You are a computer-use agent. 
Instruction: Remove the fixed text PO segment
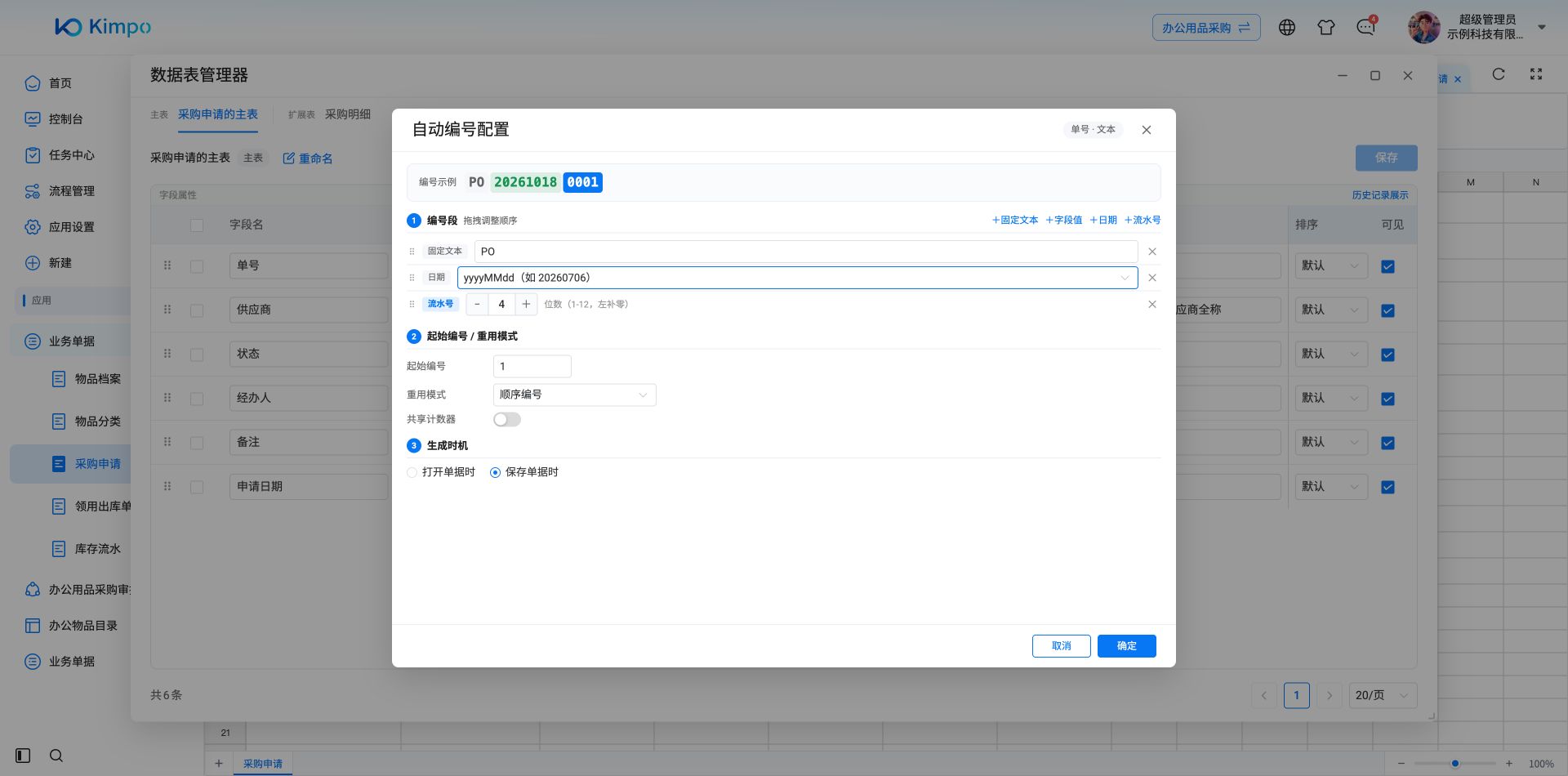click(1152, 252)
